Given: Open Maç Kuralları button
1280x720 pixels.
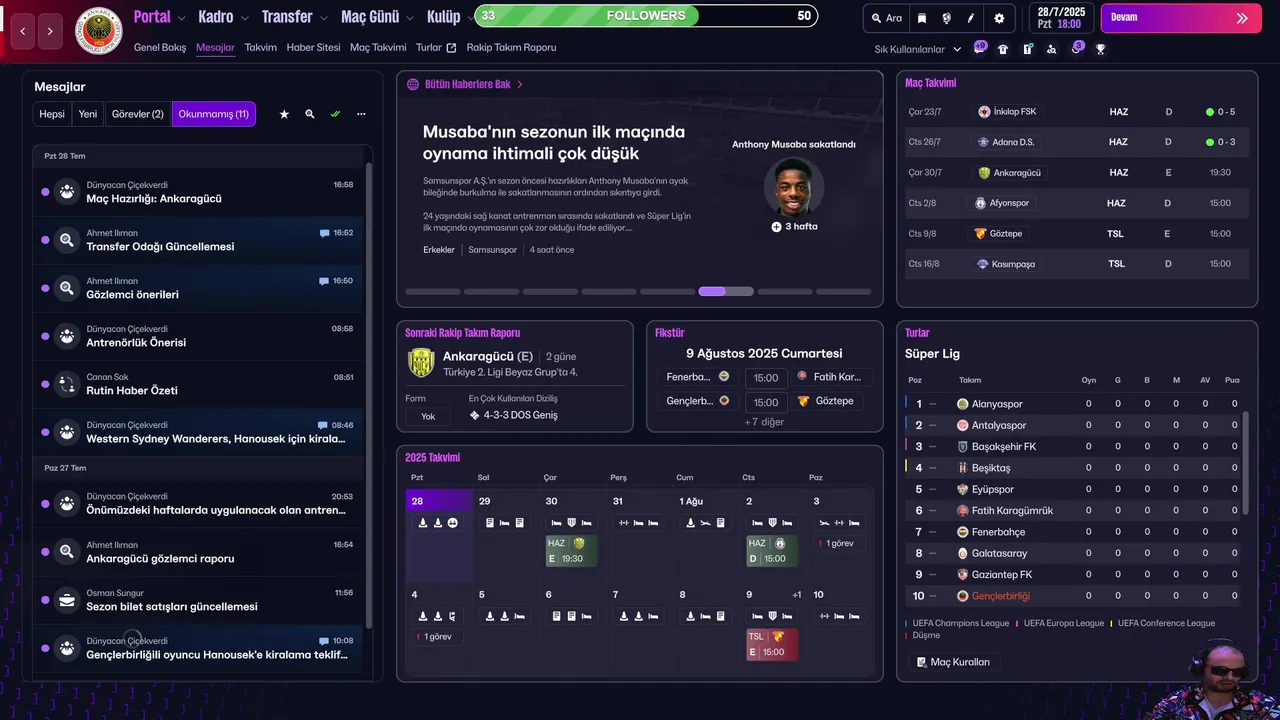Looking at the screenshot, I should (952, 662).
